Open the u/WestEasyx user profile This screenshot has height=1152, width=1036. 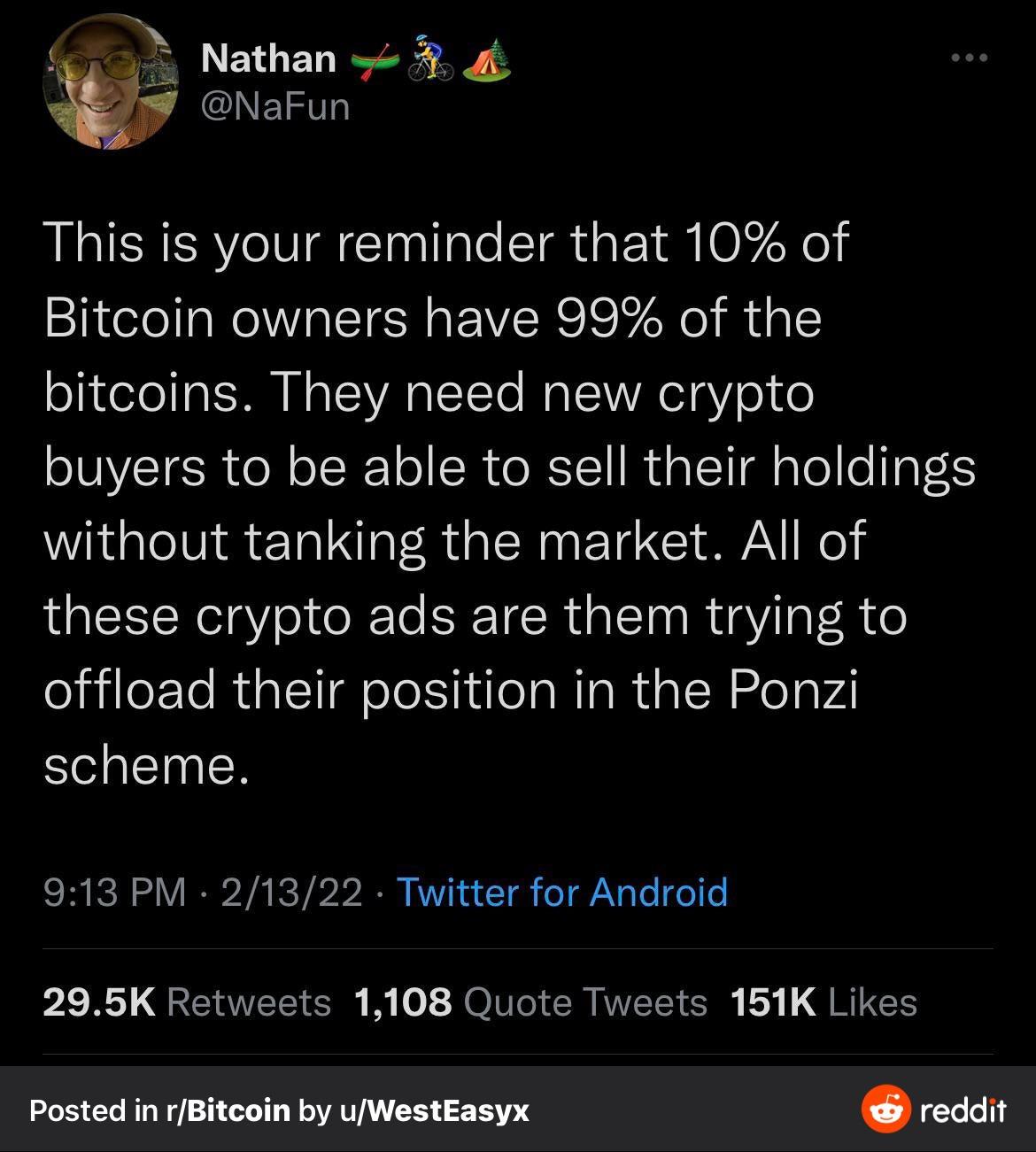coord(433,1109)
